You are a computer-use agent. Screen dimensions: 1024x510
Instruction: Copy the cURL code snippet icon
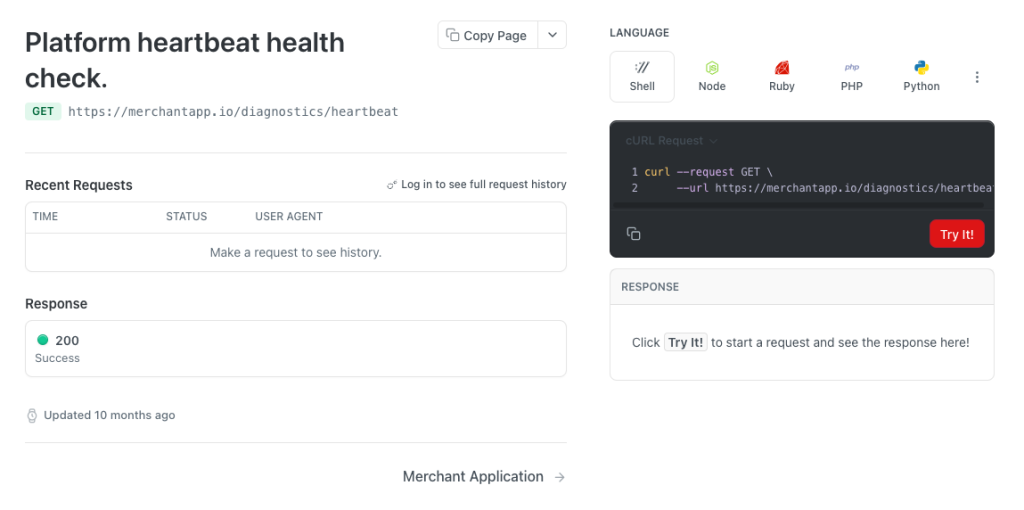(633, 234)
